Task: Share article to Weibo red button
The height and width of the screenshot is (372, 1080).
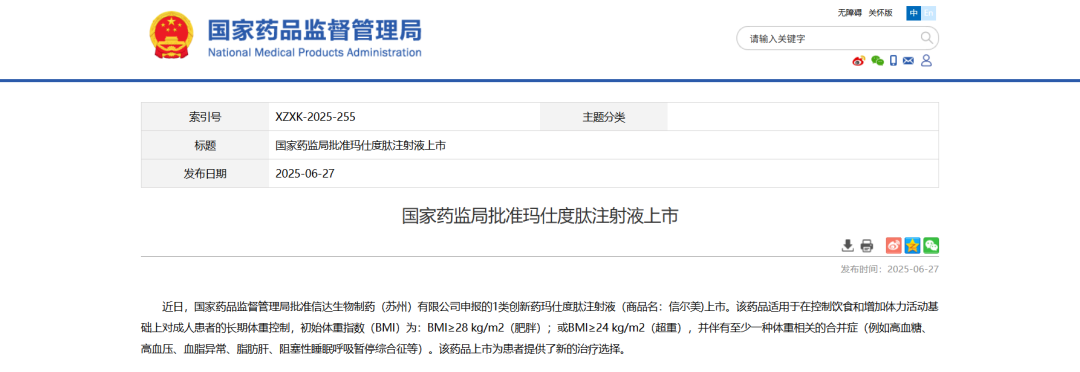Action: (893, 245)
